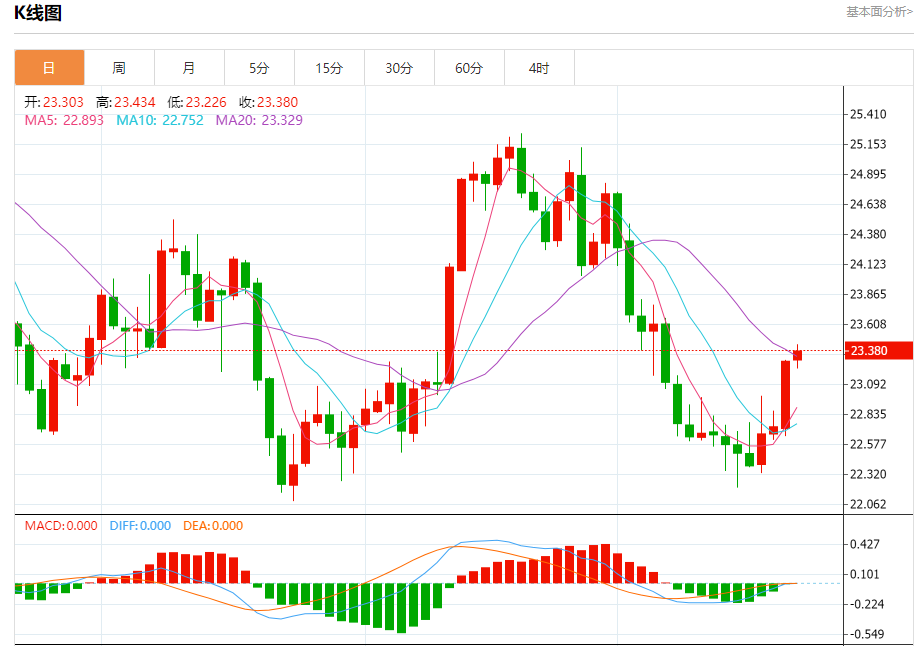
Task: Click the 25.410 price axis label
Action: point(868,114)
